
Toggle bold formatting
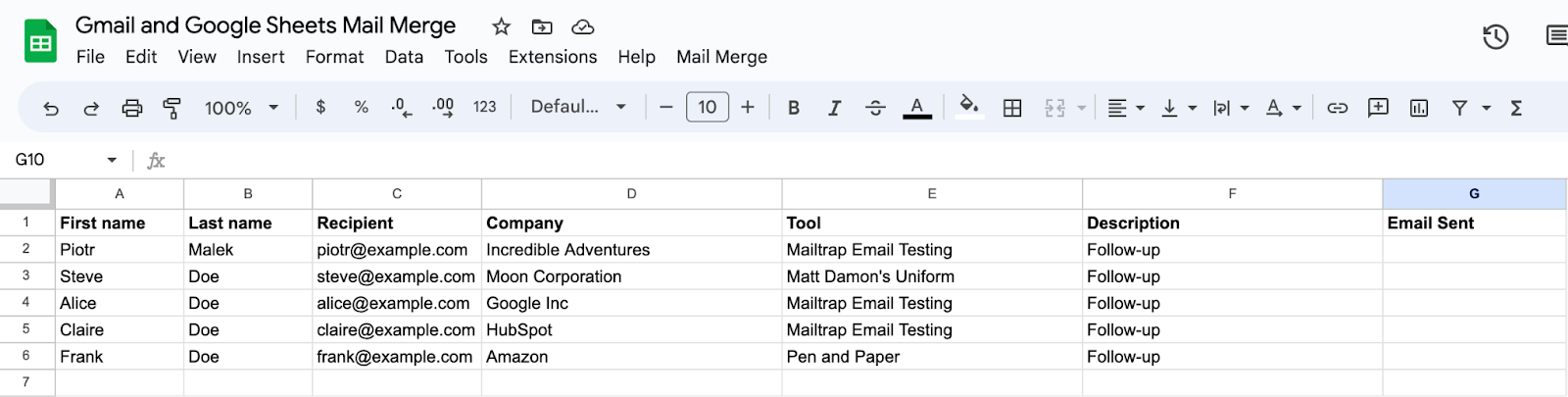coord(794,108)
